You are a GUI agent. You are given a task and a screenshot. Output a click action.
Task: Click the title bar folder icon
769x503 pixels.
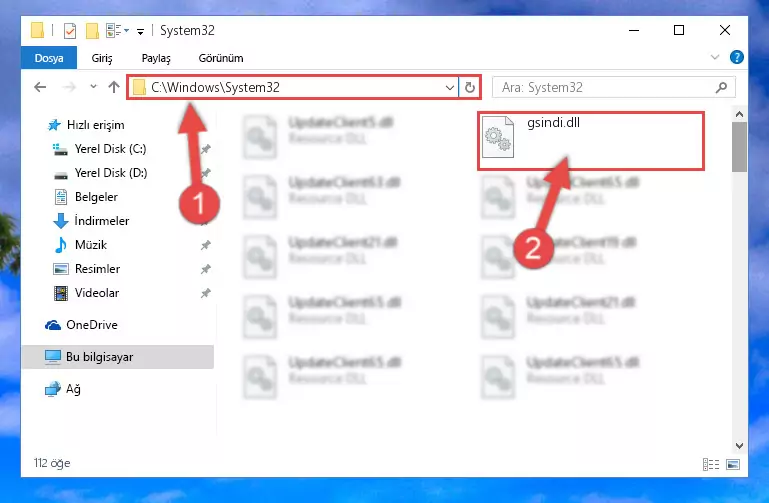click(x=37, y=30)
